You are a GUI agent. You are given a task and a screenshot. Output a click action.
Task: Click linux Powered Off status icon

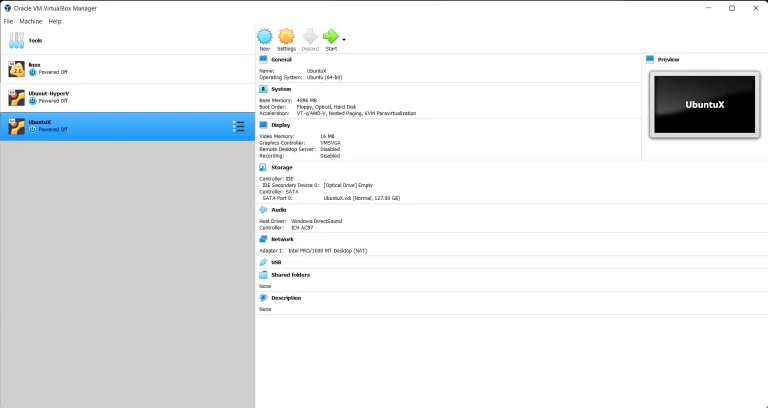coord(32,72)
